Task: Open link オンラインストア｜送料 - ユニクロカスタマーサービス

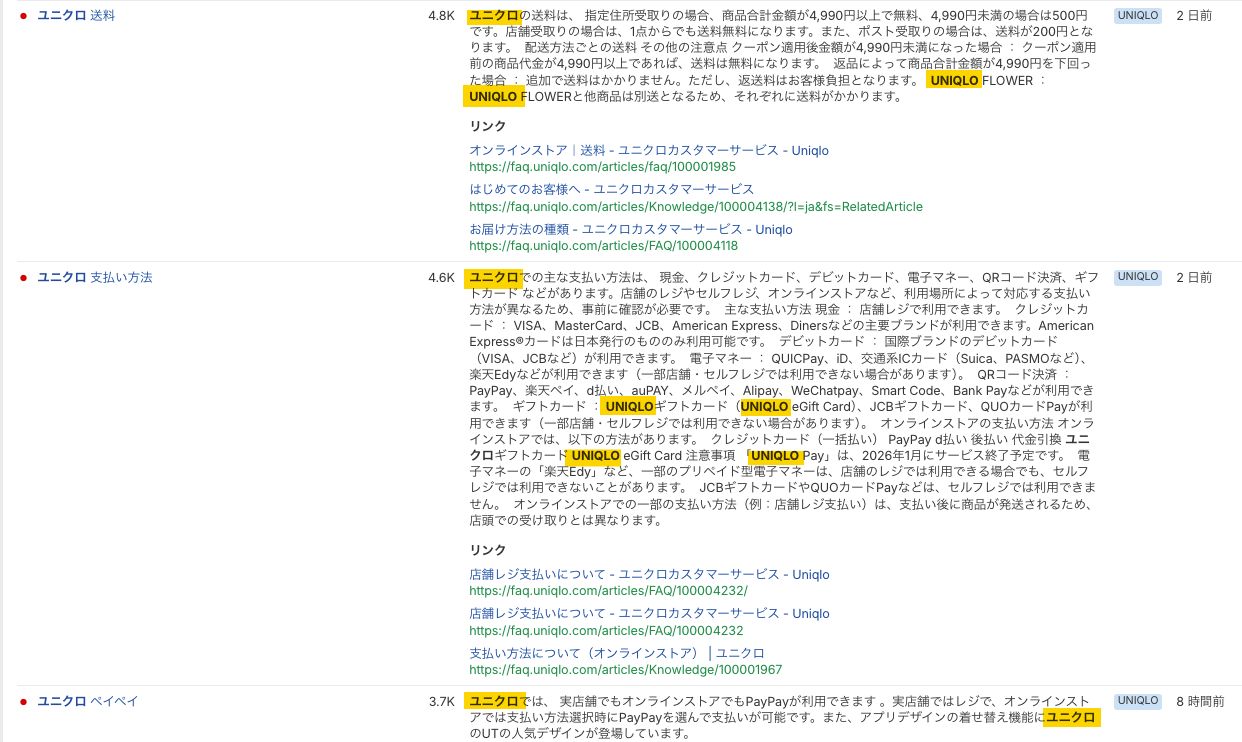Action: point(649,150)
